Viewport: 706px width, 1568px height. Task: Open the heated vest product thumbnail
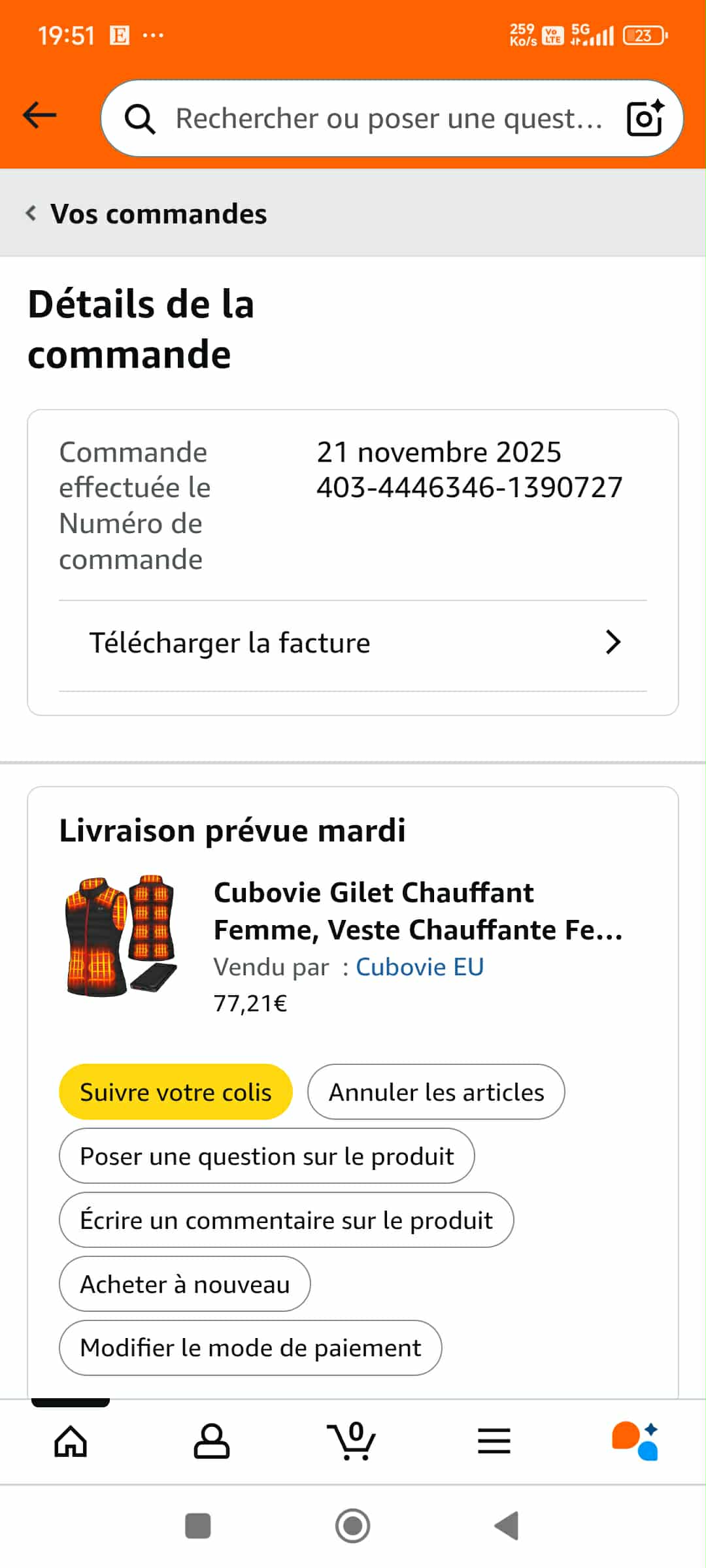(122, 936)
